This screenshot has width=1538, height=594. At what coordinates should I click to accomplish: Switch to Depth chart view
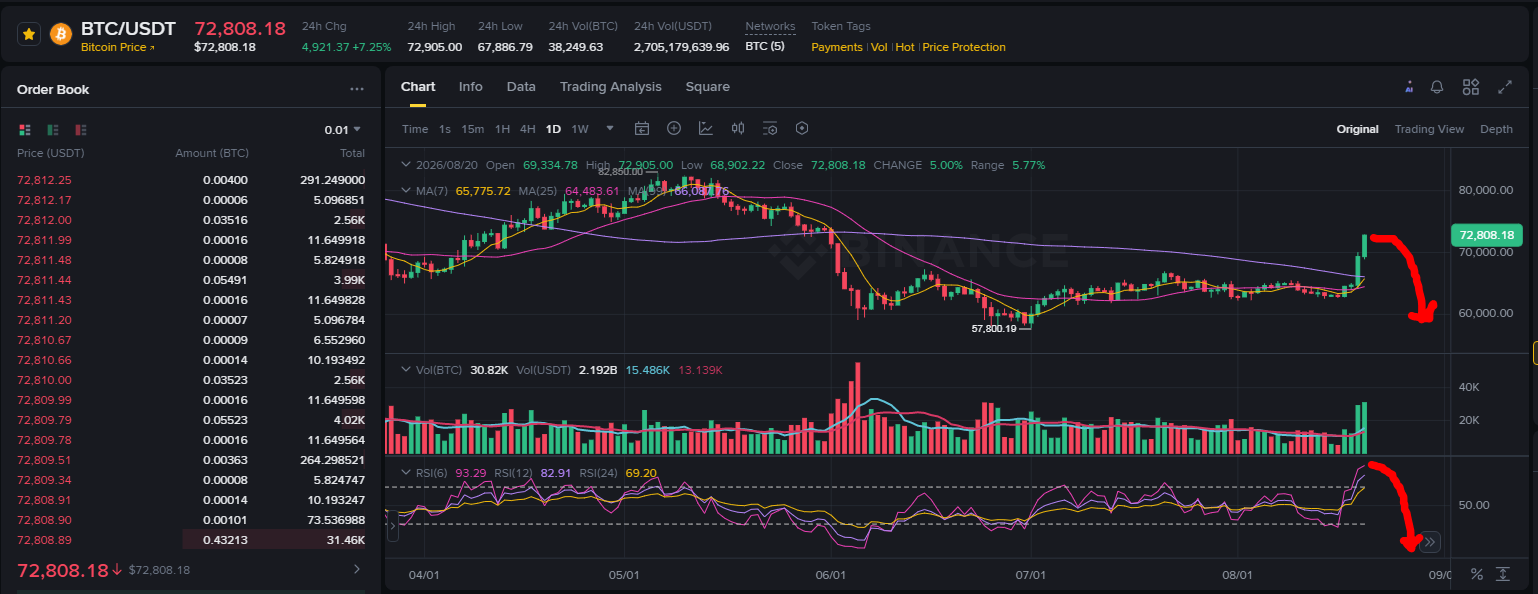(1497, 129)
